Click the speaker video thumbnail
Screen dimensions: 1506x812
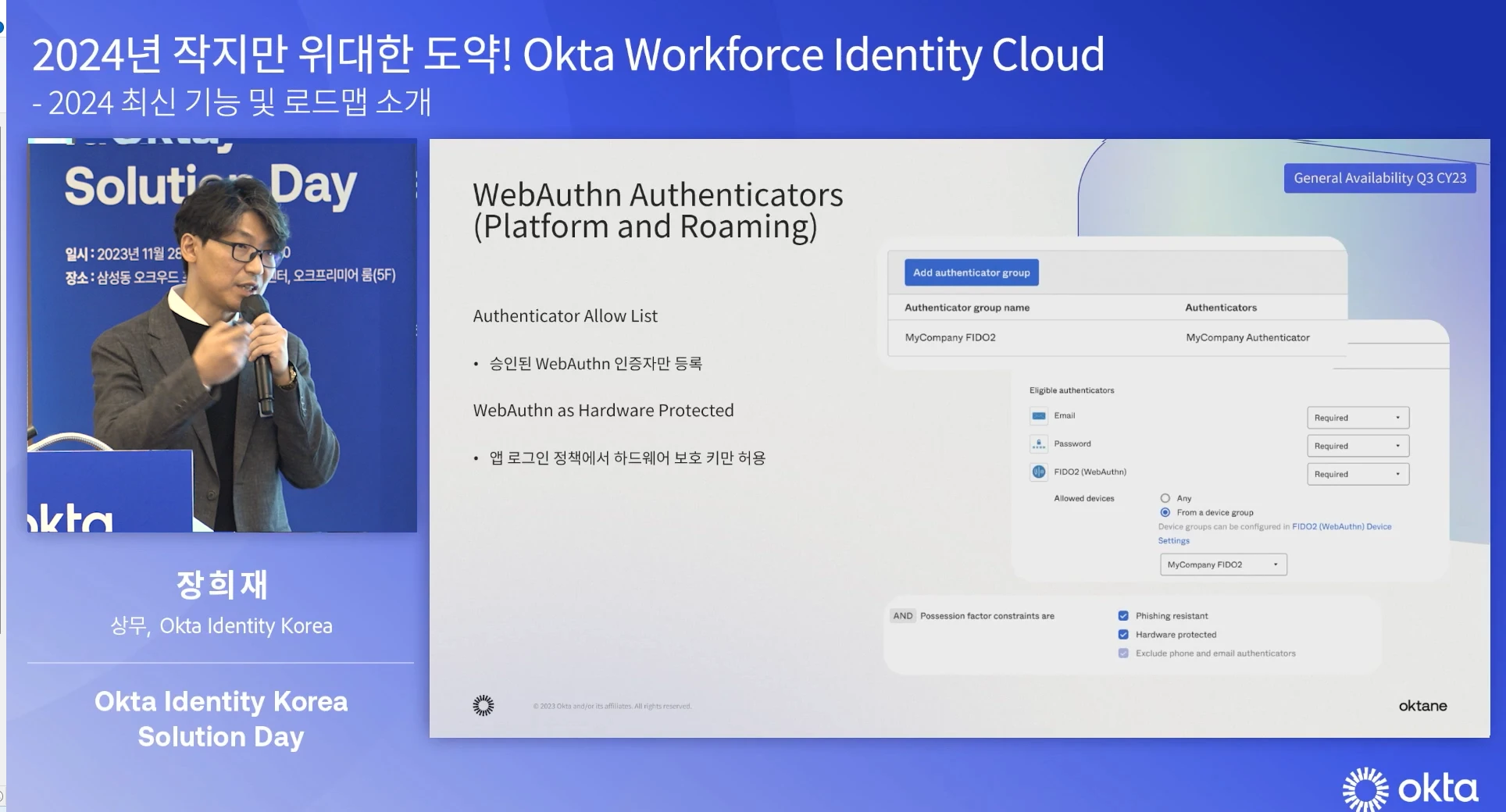click(x=222, y=336)
